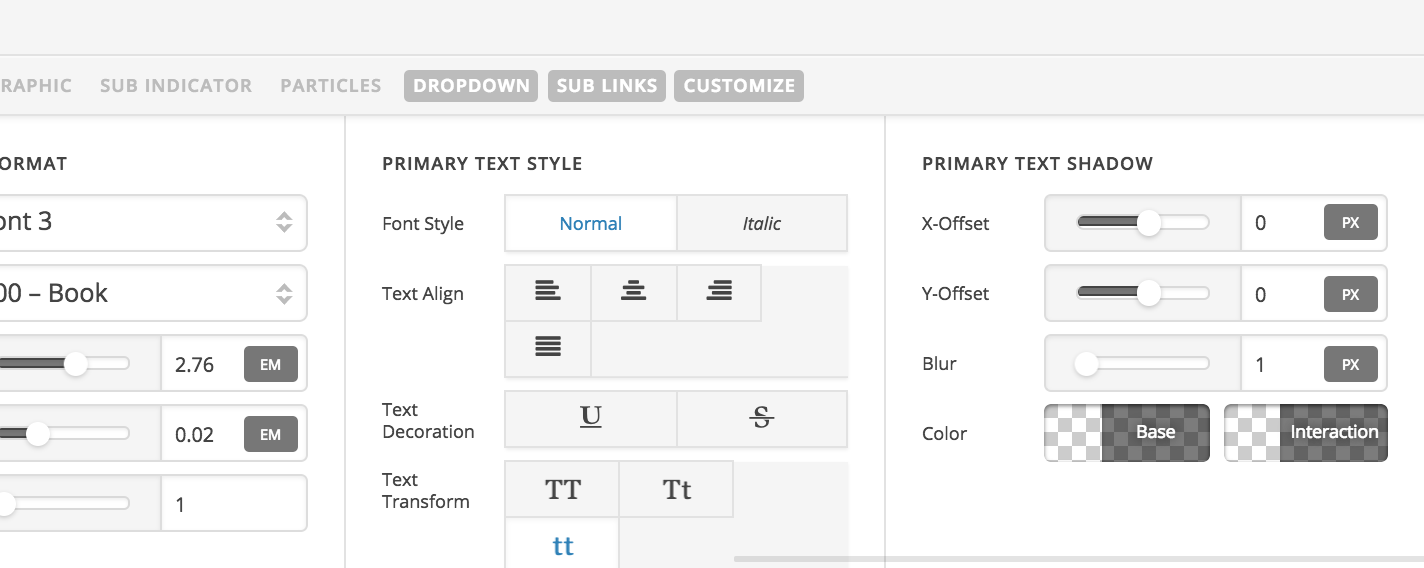The image size is (1424, 568).
Task: Apply underline text decoration
Action: coord(591,418)
